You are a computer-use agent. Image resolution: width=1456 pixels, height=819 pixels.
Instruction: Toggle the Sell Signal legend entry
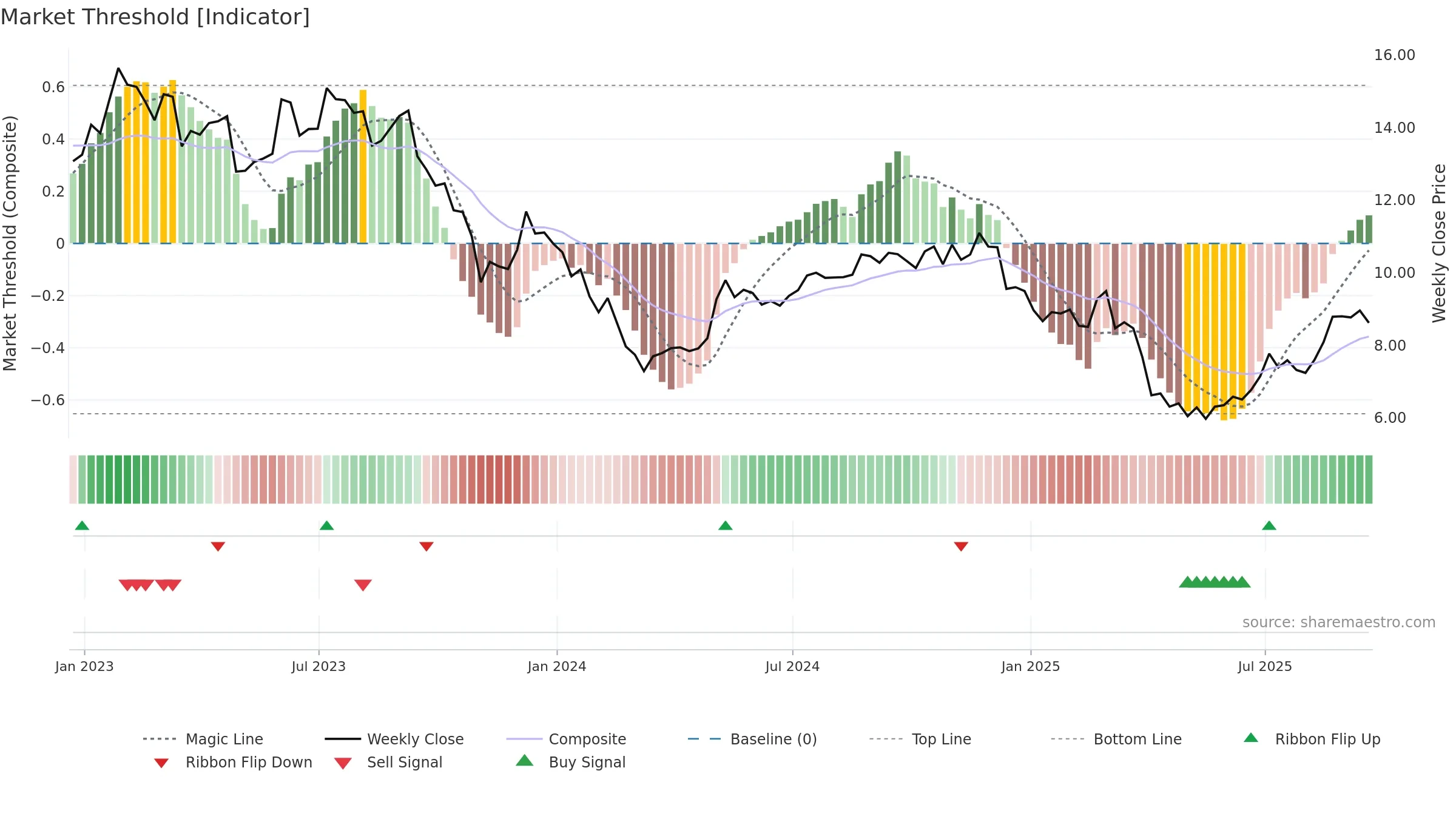[x=388, y=762]
